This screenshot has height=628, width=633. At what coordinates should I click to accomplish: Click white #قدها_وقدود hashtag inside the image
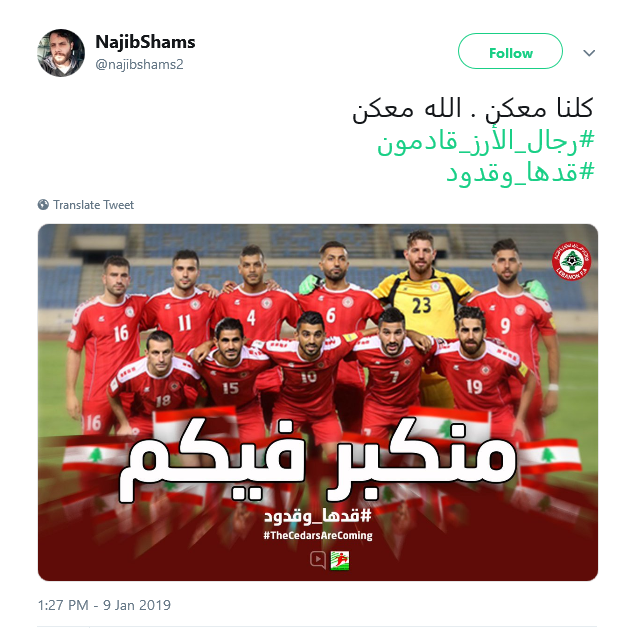tap(318, 516)
